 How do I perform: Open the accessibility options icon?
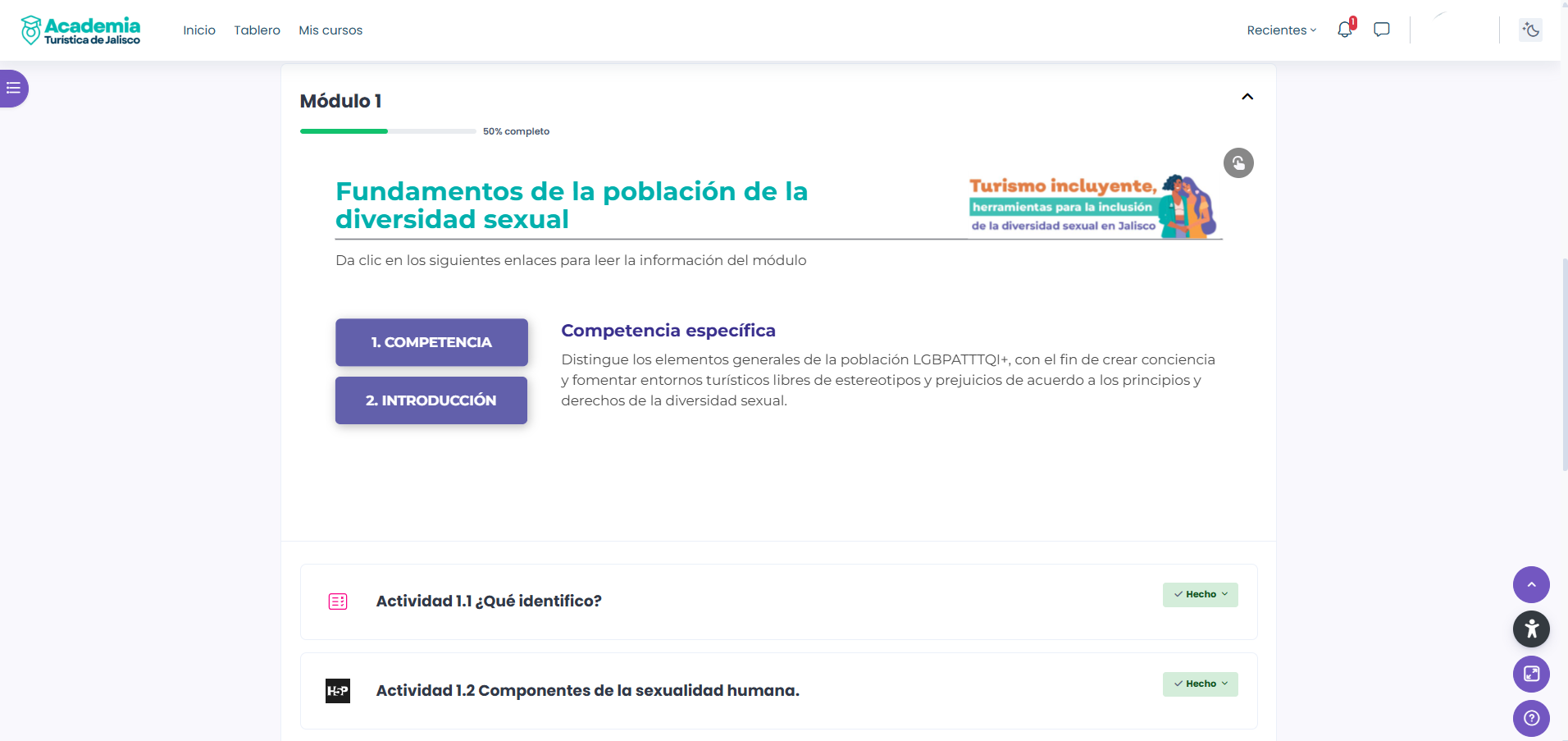(1531, 629)
